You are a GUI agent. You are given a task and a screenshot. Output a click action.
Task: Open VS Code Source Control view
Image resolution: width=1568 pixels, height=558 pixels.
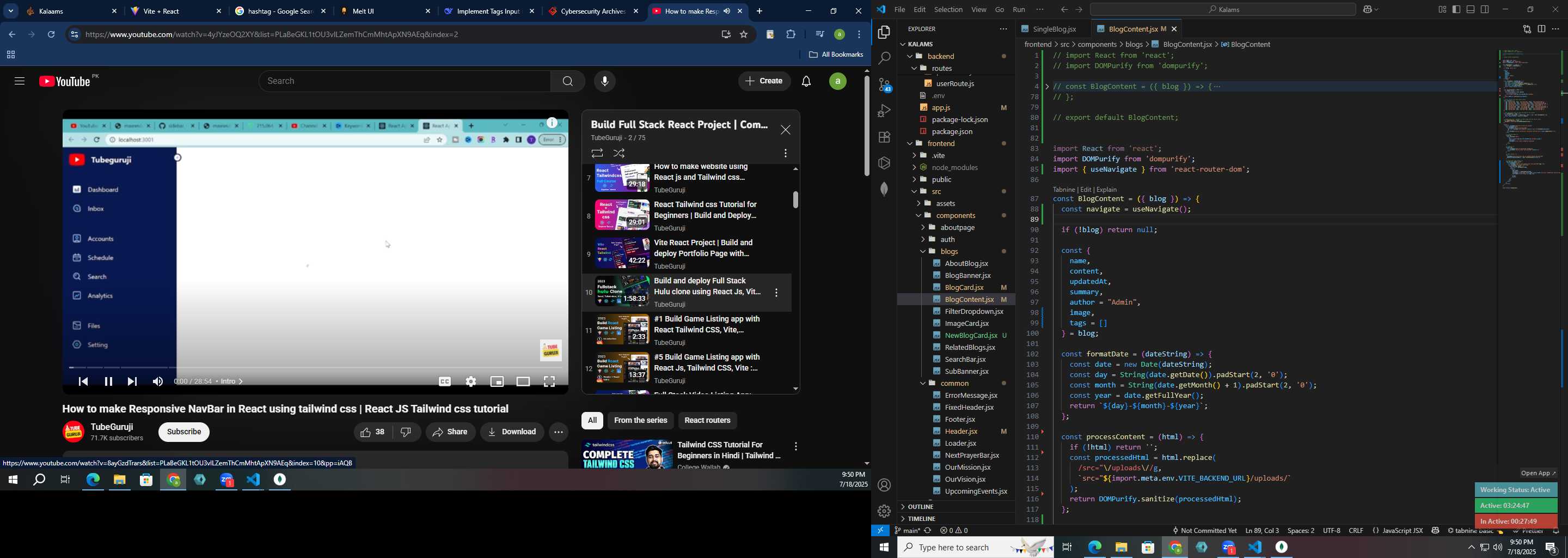pyautogui.click(x=884, y=84)
